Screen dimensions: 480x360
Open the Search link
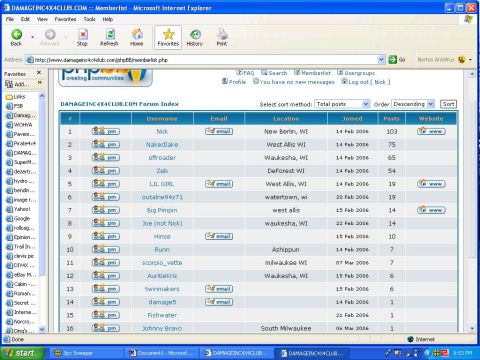(278, 73)
